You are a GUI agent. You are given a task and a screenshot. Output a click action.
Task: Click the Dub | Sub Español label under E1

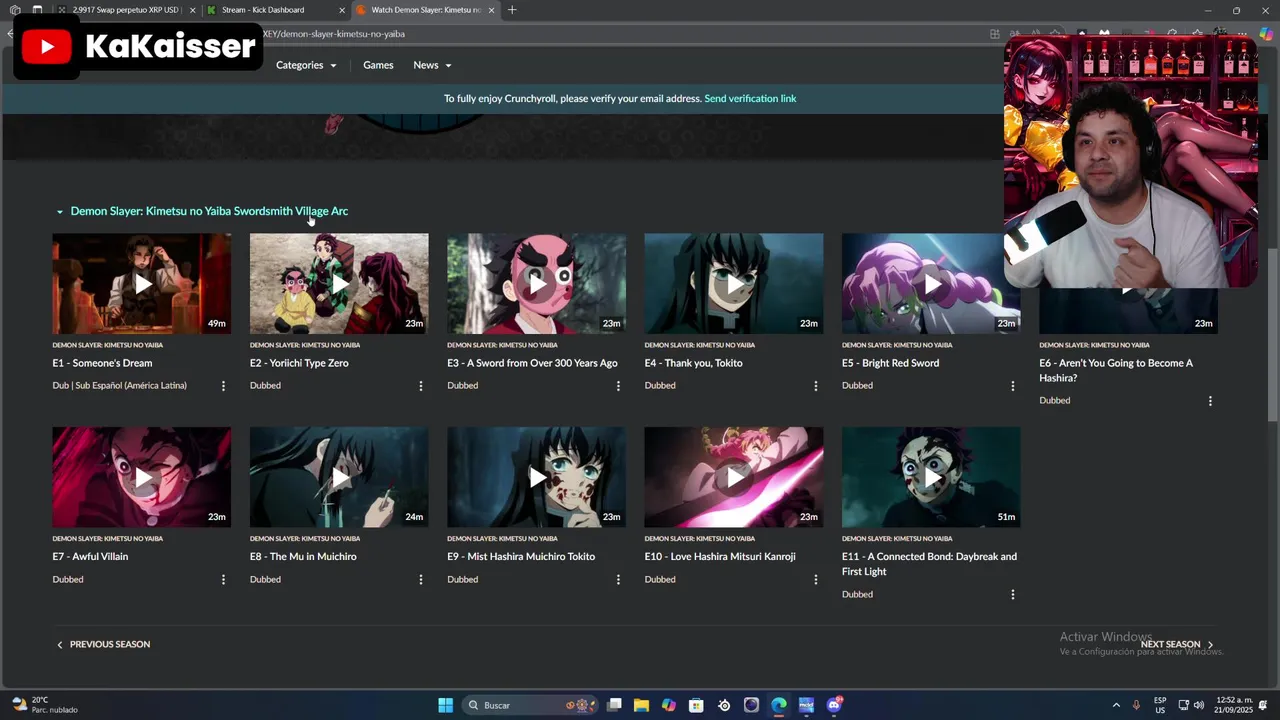click(119, 386)
